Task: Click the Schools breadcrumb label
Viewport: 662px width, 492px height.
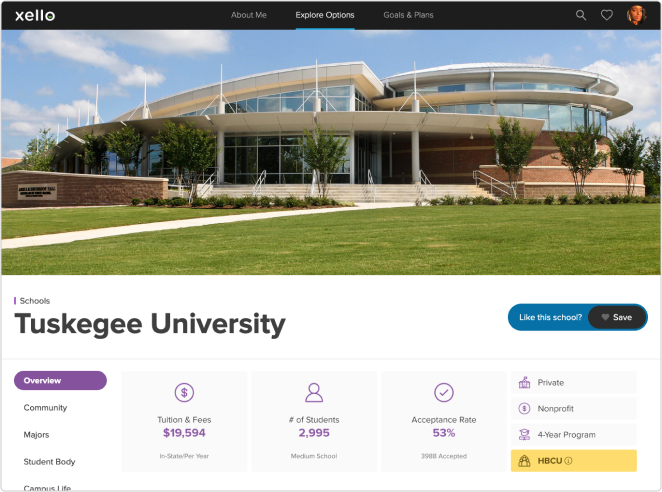Action: [x=35, y=301]
